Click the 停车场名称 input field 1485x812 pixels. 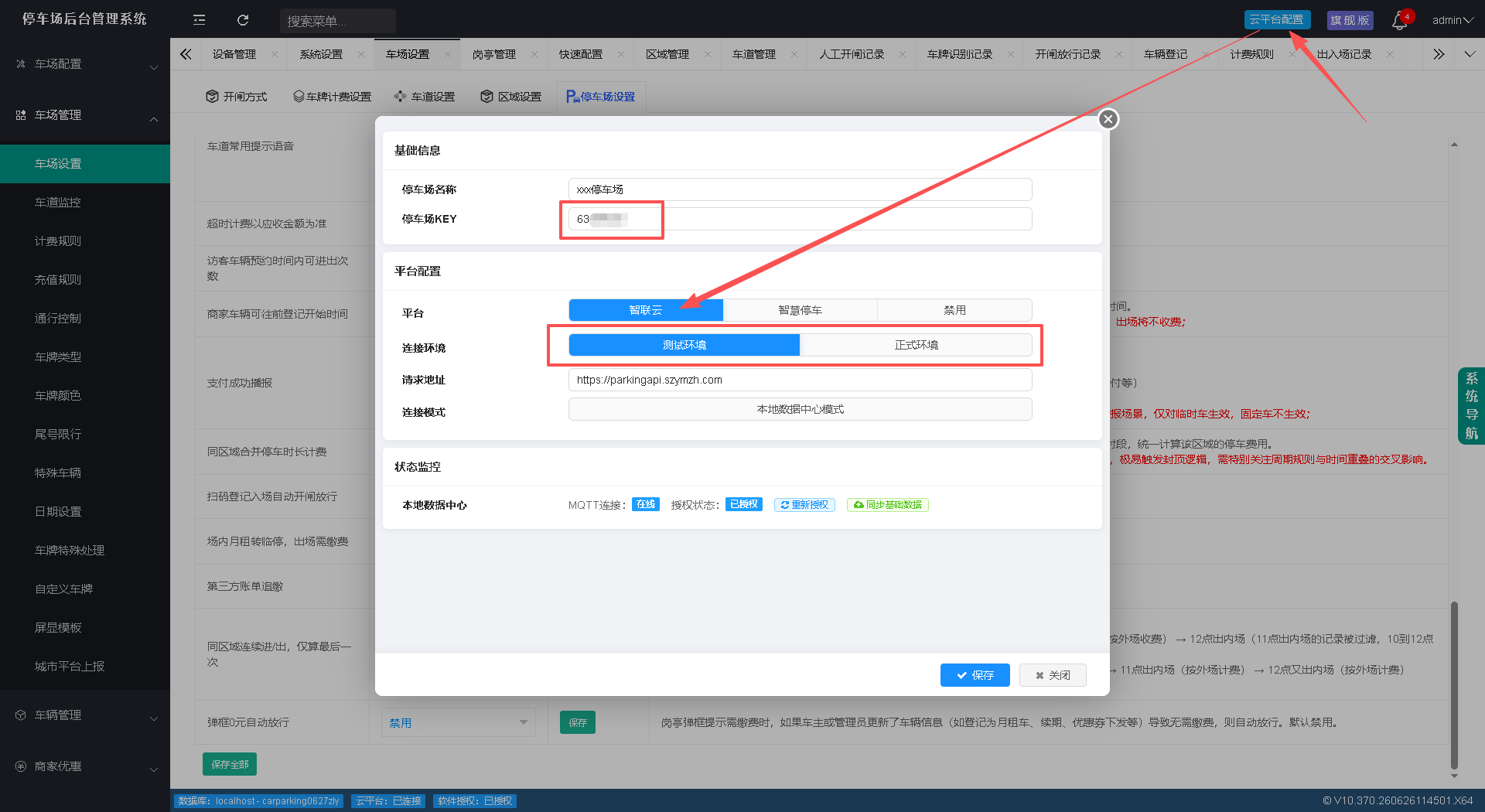801,189
